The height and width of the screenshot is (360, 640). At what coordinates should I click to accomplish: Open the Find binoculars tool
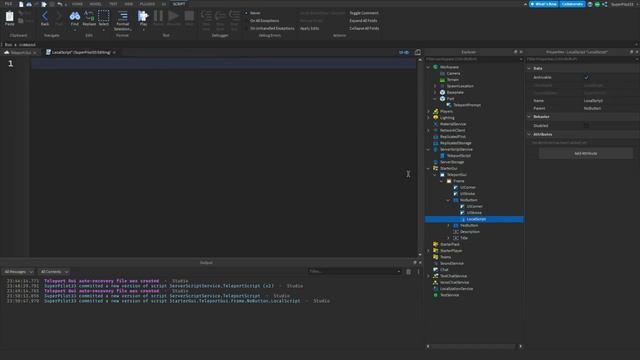click(75, 17)
